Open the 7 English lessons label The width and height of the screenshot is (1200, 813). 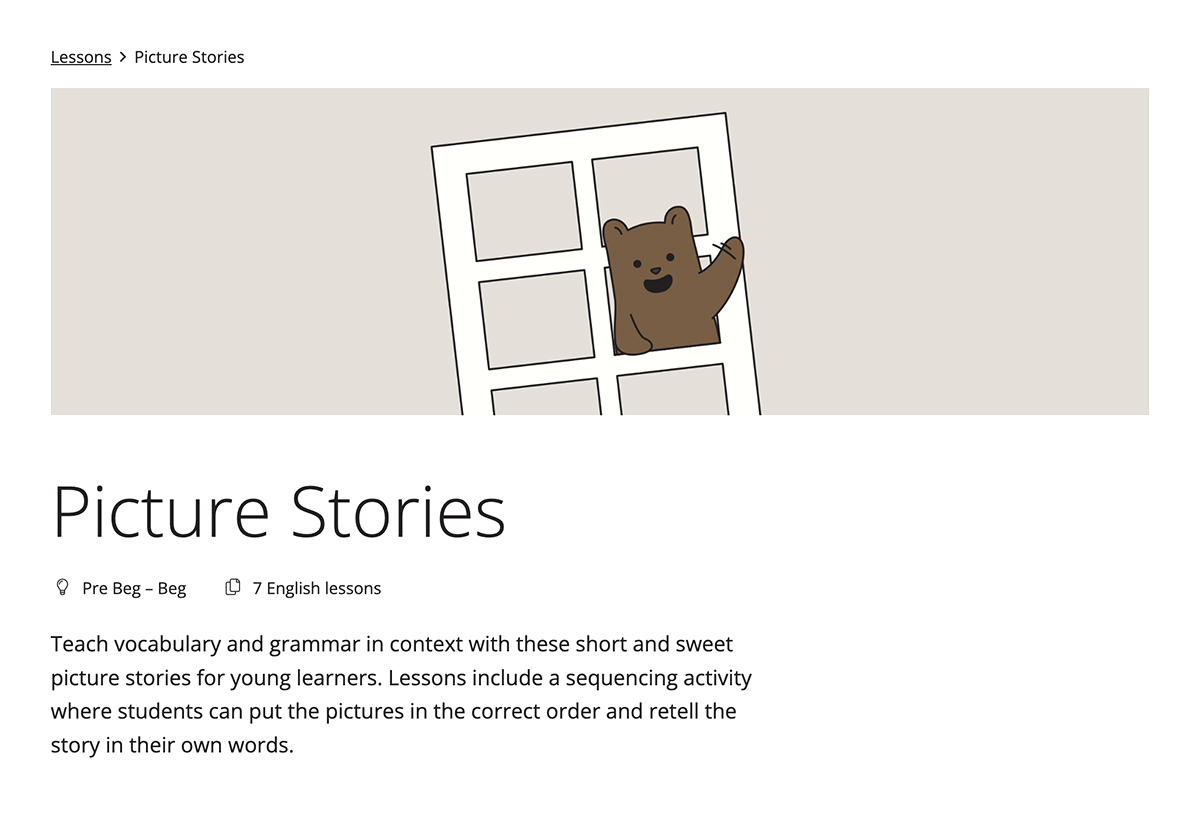[x=317, y=588]
